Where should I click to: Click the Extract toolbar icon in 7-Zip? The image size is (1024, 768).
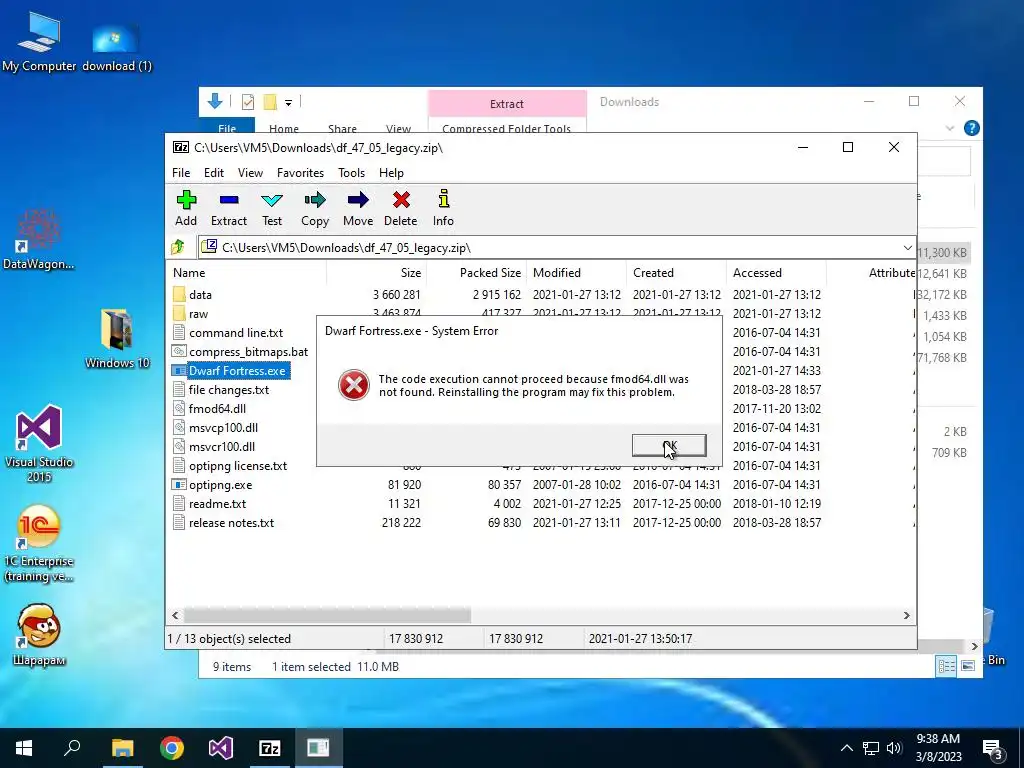[229, 208]
